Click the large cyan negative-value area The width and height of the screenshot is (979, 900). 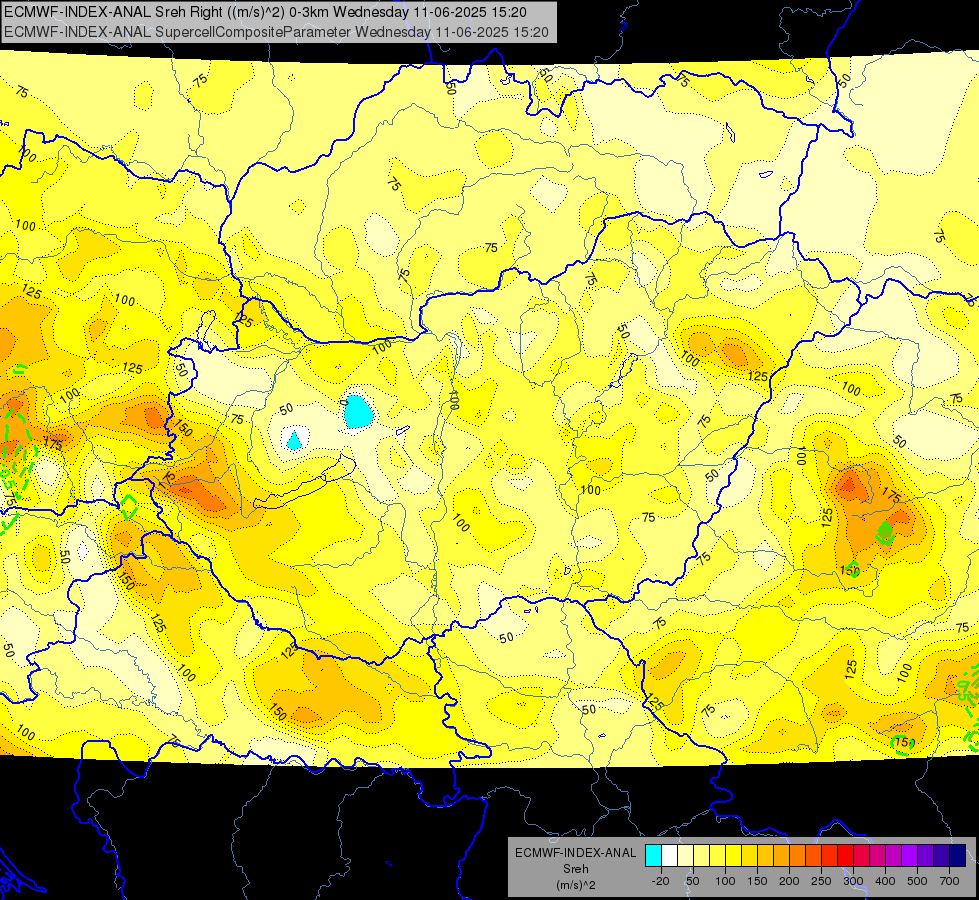[358, 412]
